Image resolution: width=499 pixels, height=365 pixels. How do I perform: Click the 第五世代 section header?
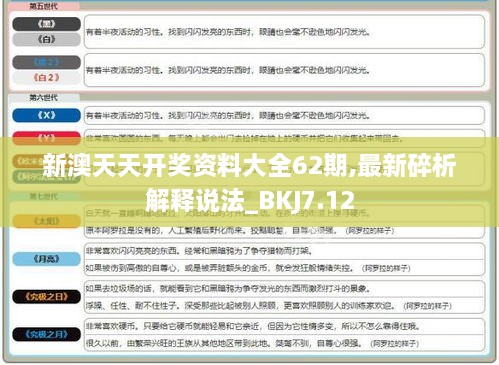pos(44,6)
